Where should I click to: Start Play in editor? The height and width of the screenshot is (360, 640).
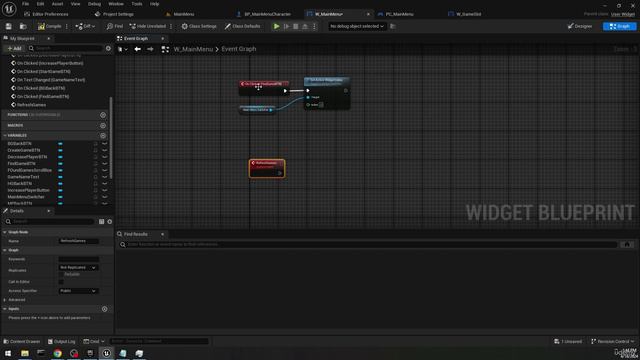(x=276, y=26)
